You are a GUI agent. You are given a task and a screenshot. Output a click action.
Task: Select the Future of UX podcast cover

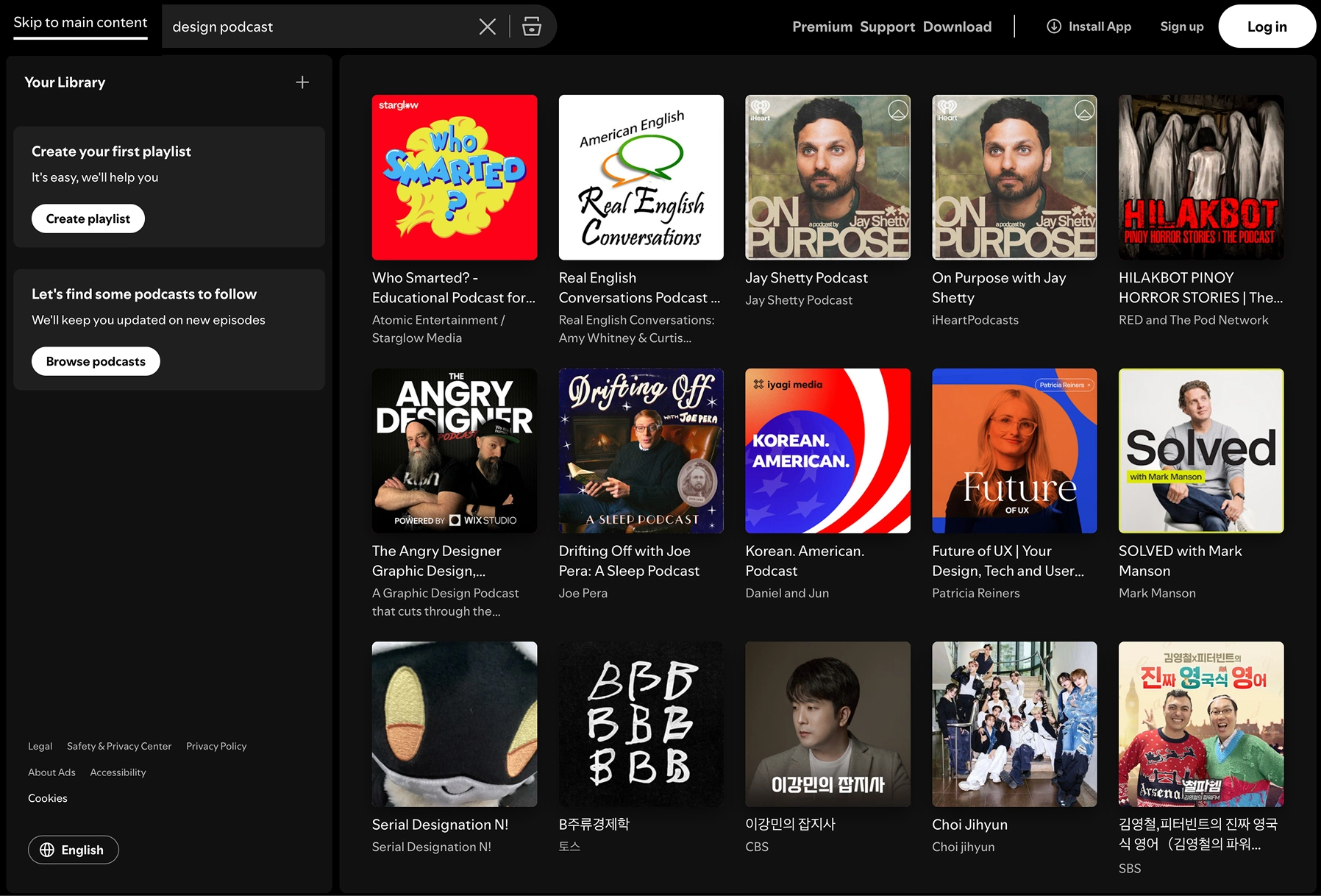pyautogui.click(x=1014, y=451)
